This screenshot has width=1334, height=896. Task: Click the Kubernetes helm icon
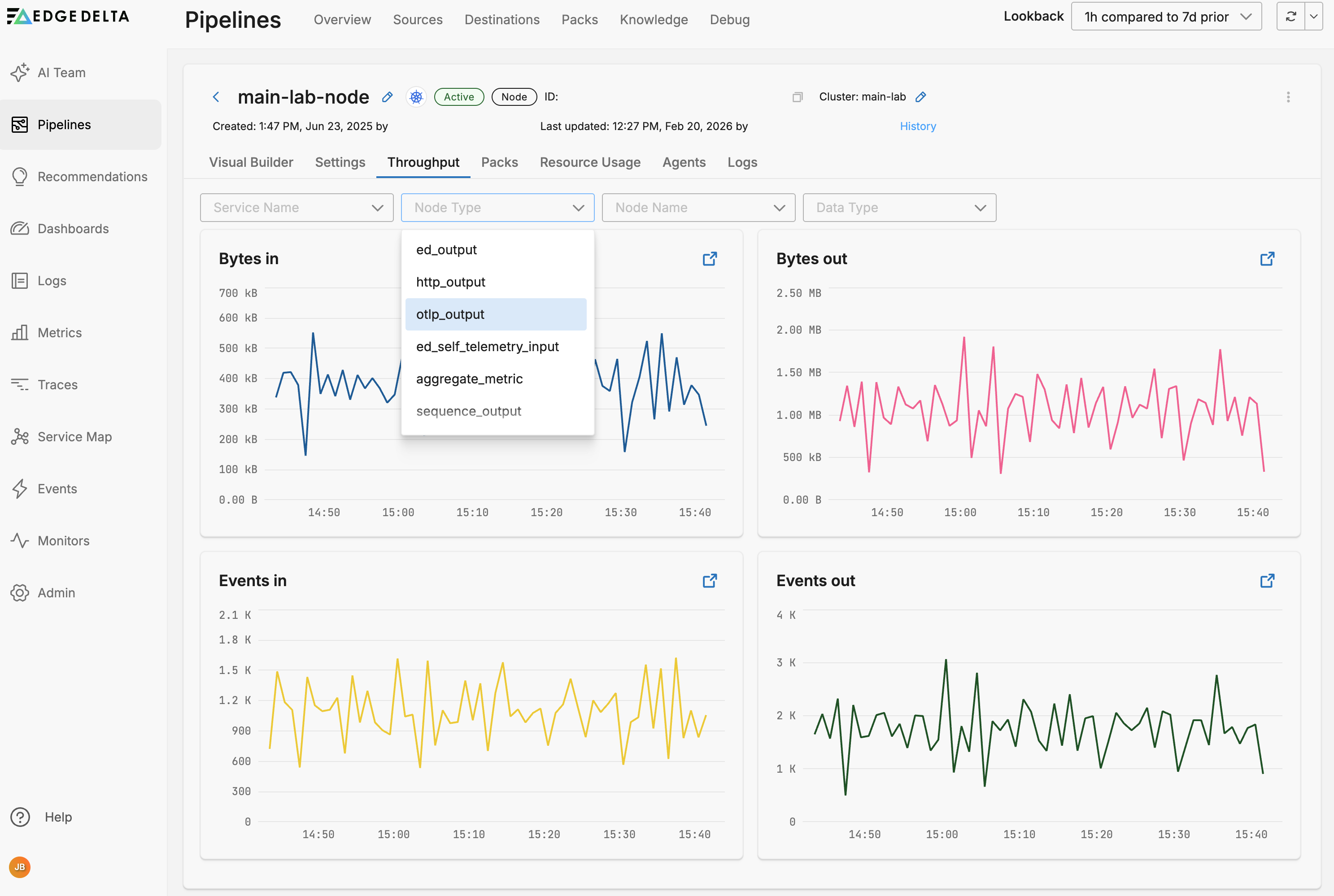coord(416,97)
